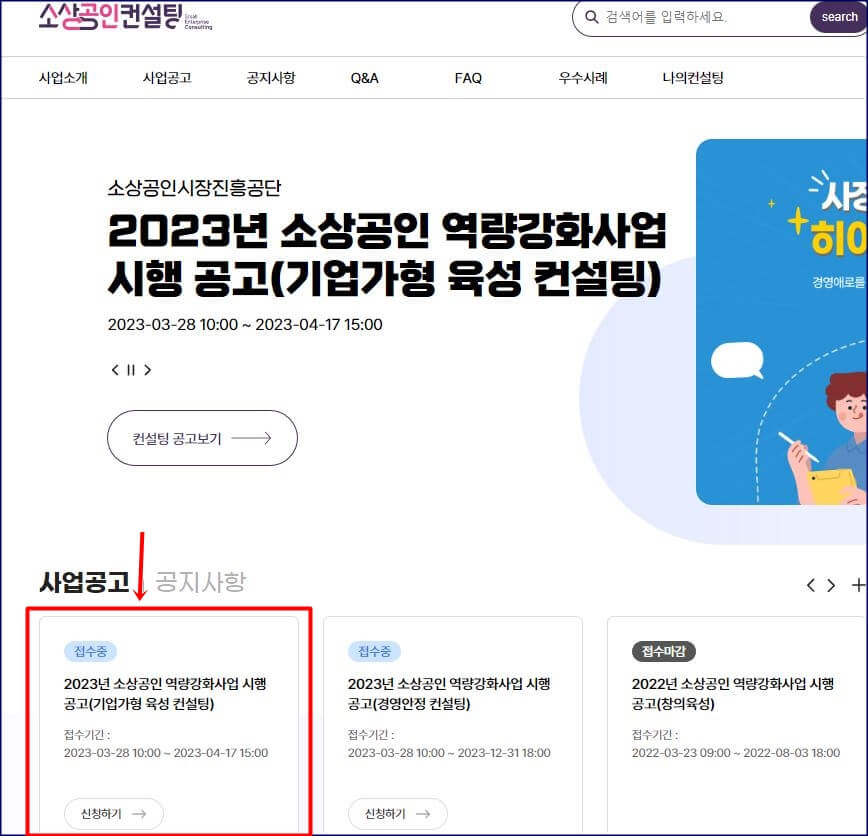Go to the previous banner slide
Viewport: 868px width, 836px height.
coord(114,369)
